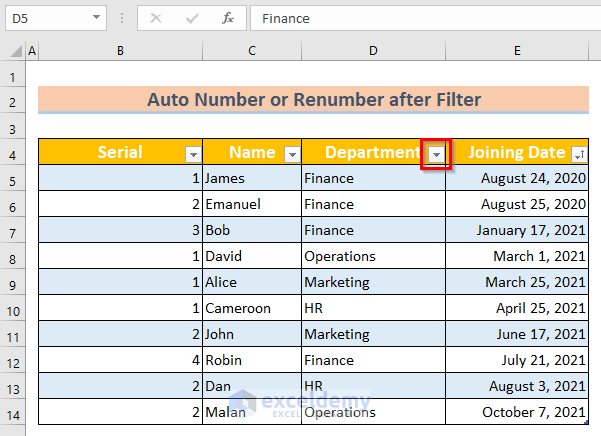The width and height of the screenshot is (601, 436).
Task: Select column D header
Action: 373,51
